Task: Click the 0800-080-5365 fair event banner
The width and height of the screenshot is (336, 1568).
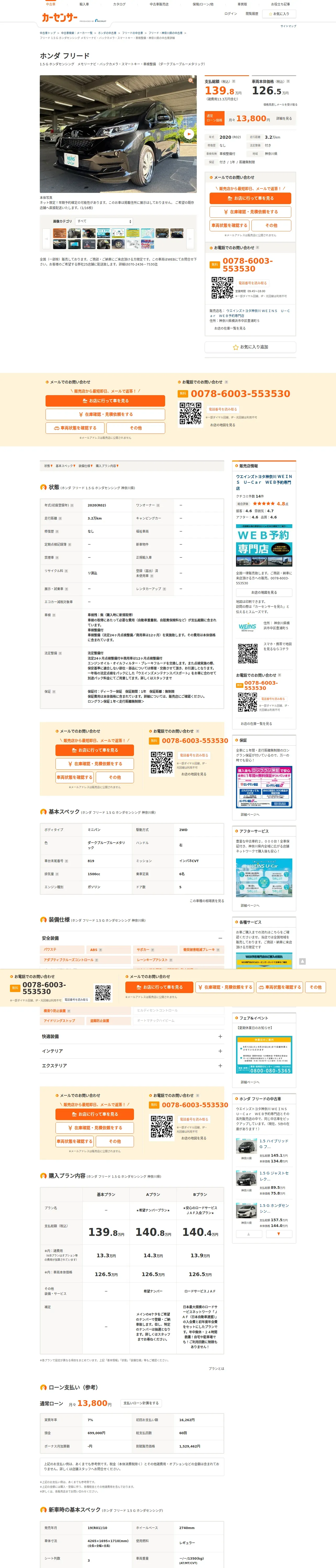Action: [264, 1055]
